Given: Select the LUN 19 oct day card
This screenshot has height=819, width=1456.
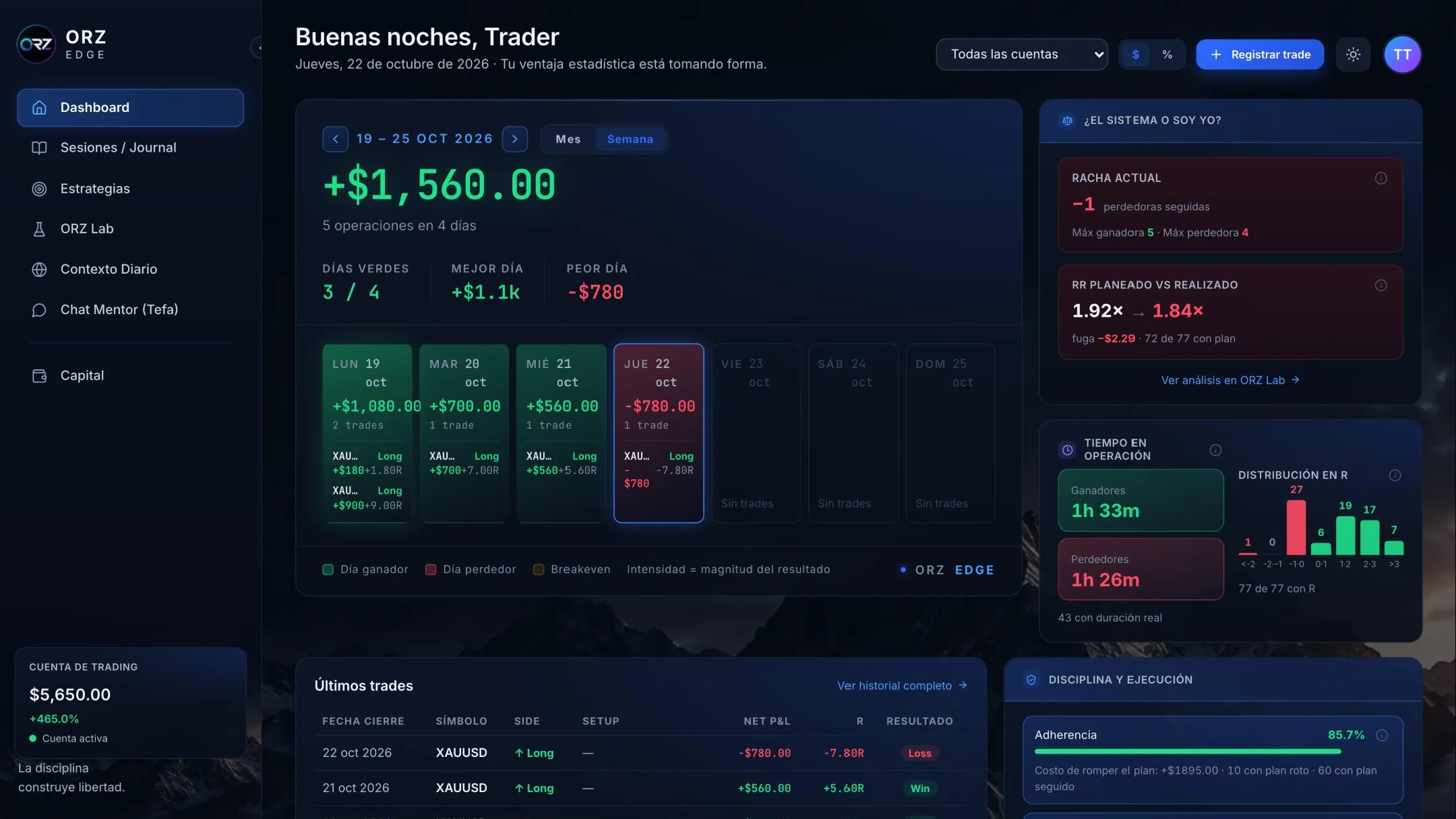Looking at the screenshot, I should (x=367, y=433).
